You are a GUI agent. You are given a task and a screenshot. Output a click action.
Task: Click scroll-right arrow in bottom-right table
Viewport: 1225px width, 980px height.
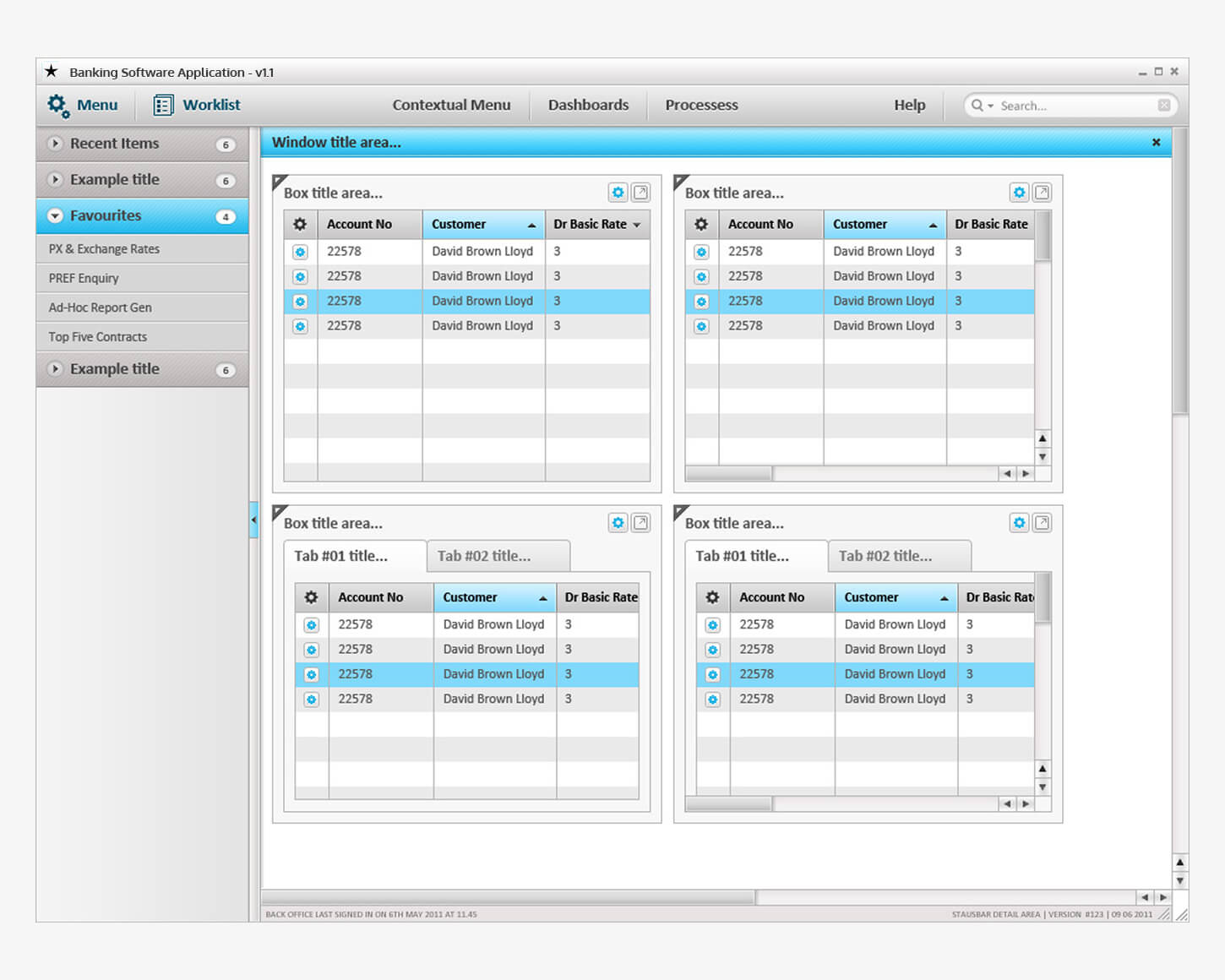[1026, 803]
